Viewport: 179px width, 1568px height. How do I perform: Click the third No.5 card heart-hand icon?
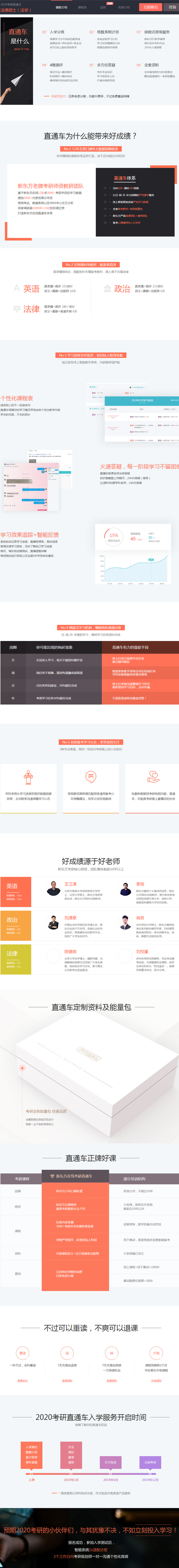(x=153, y=777)
